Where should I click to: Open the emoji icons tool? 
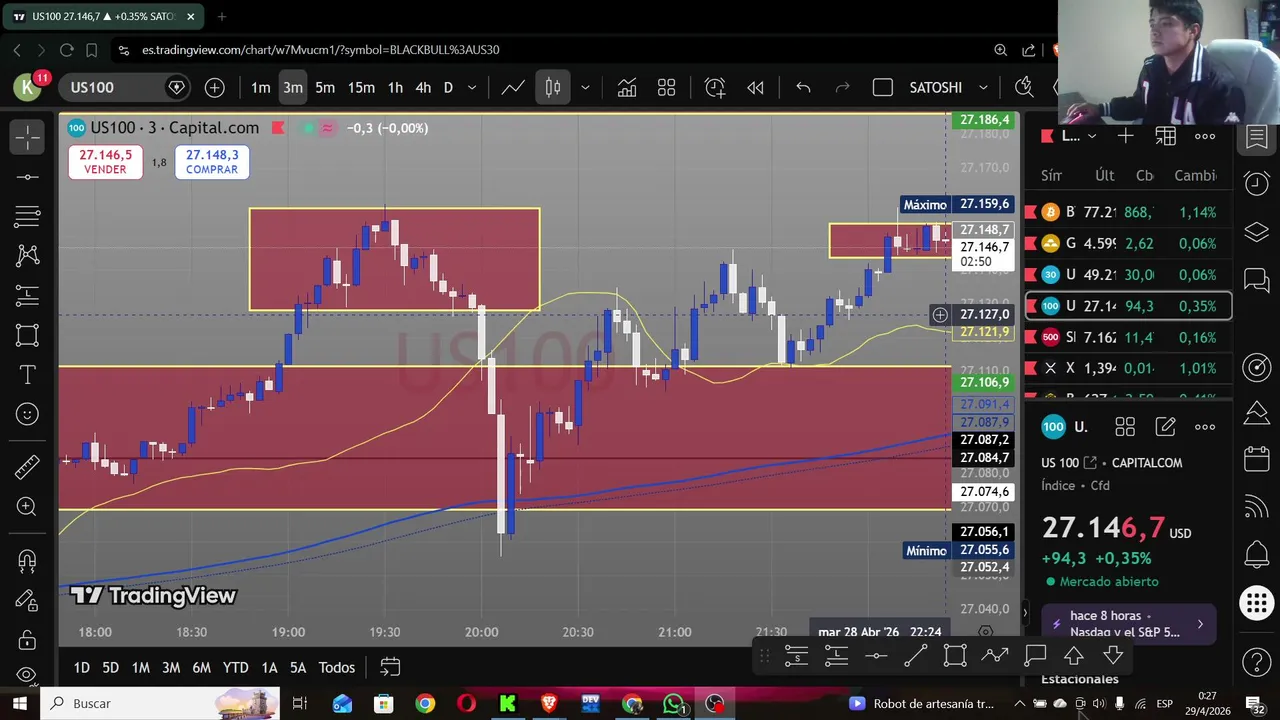click(x=27, y=414)
